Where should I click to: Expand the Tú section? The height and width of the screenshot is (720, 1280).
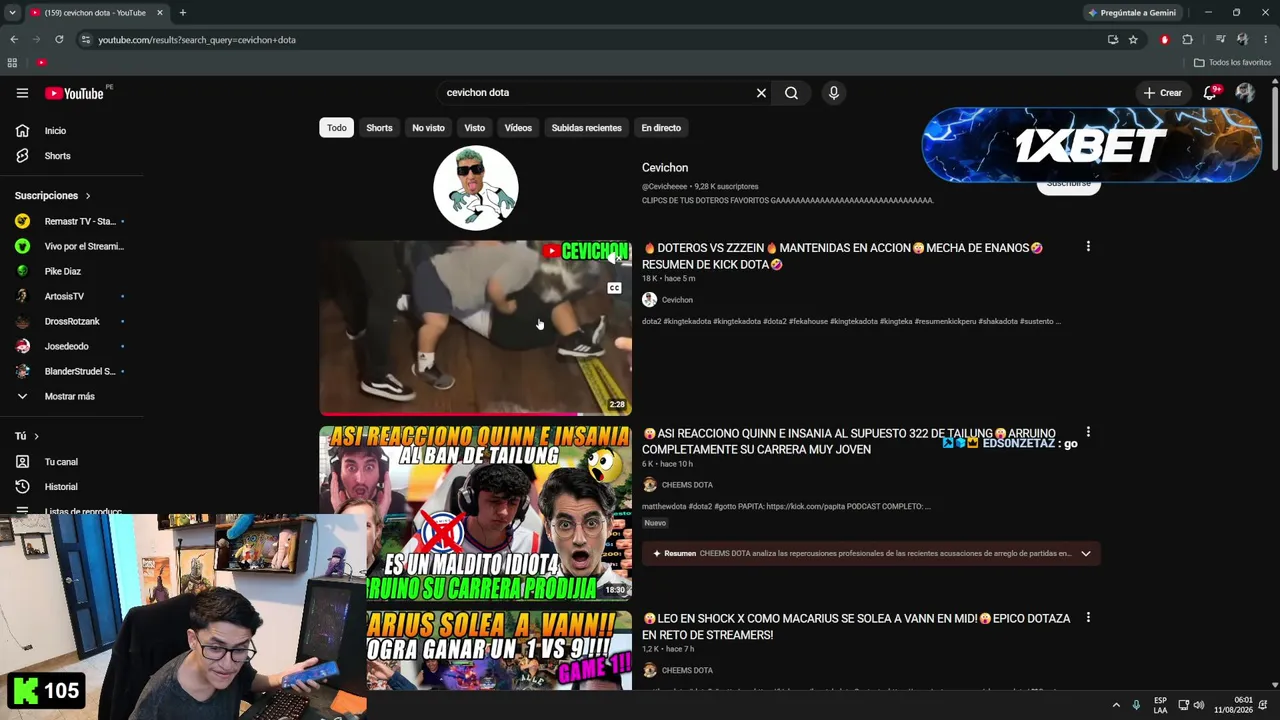coord(27,437)
